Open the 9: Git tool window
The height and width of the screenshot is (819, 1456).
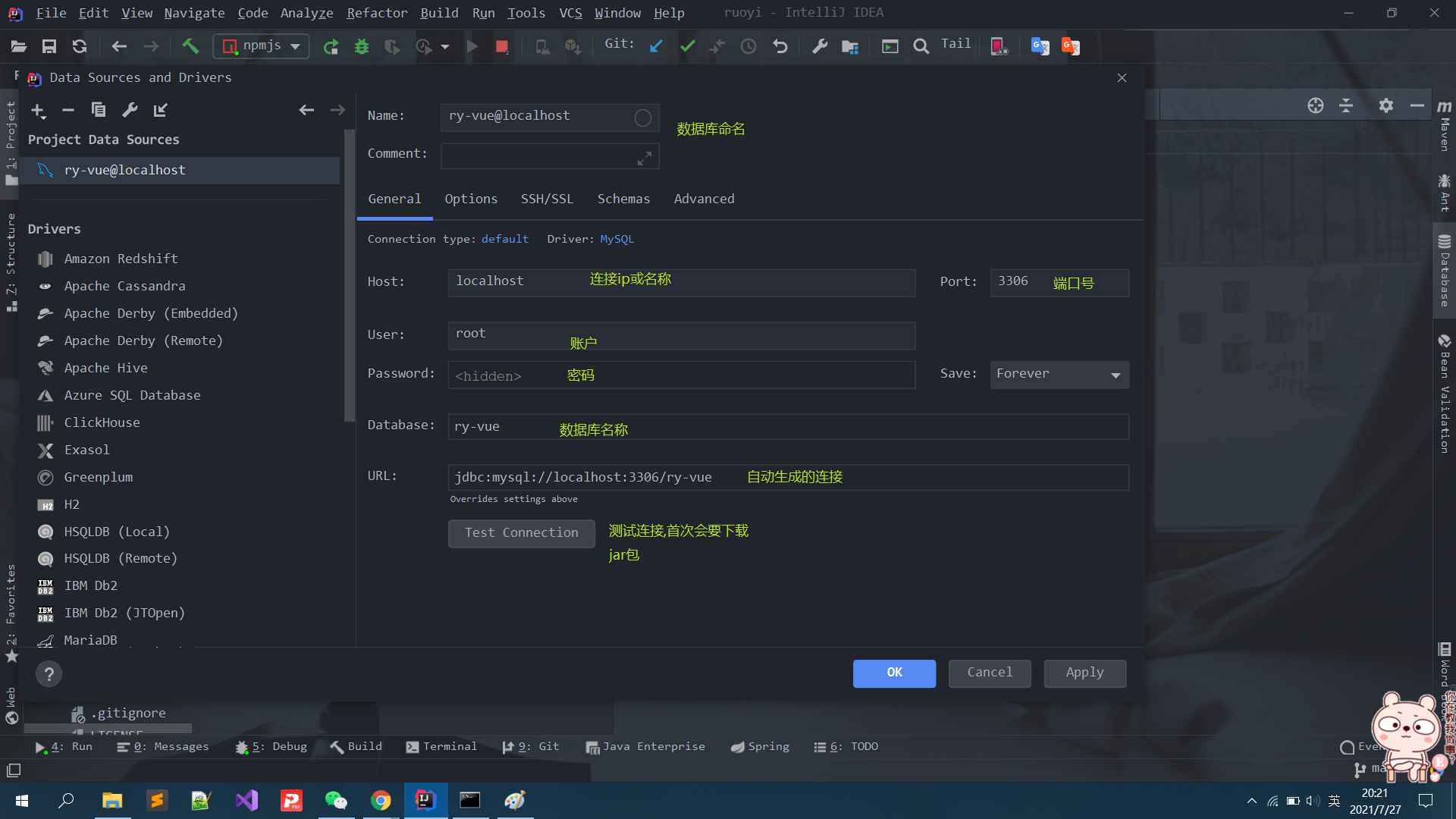pyautogui.click(x=531, y=747)
